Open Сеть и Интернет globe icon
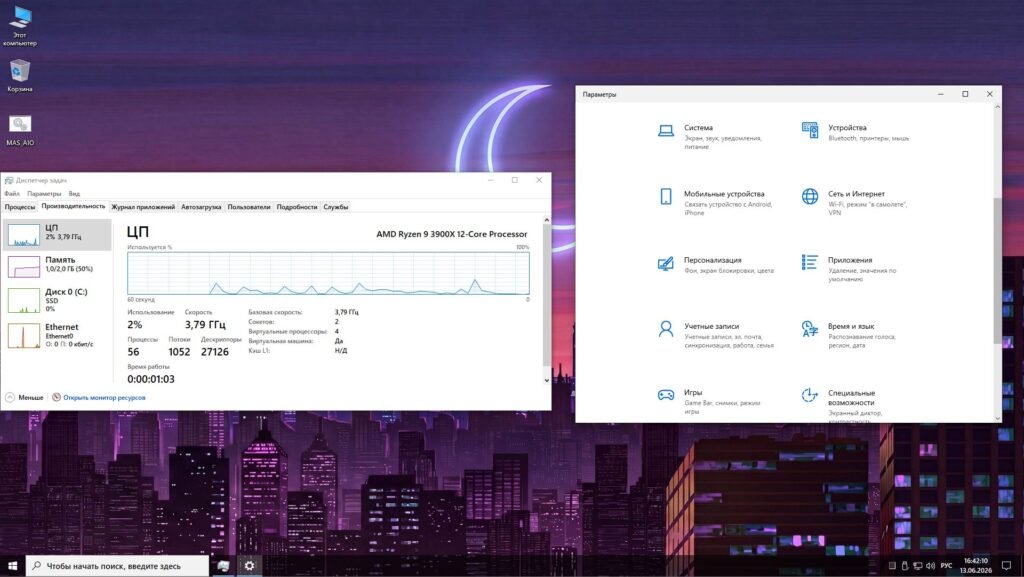Screen dimensions: 1024x577 [810, 196]
